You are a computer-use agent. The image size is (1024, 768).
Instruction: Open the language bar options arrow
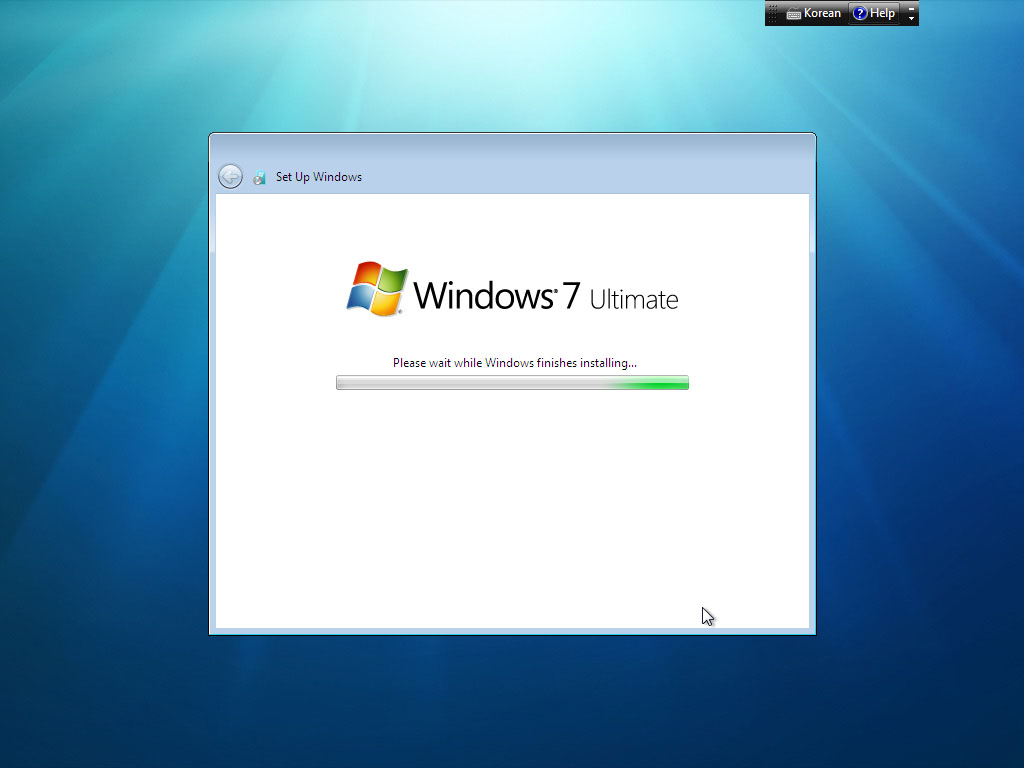click(x=911, y=18)
